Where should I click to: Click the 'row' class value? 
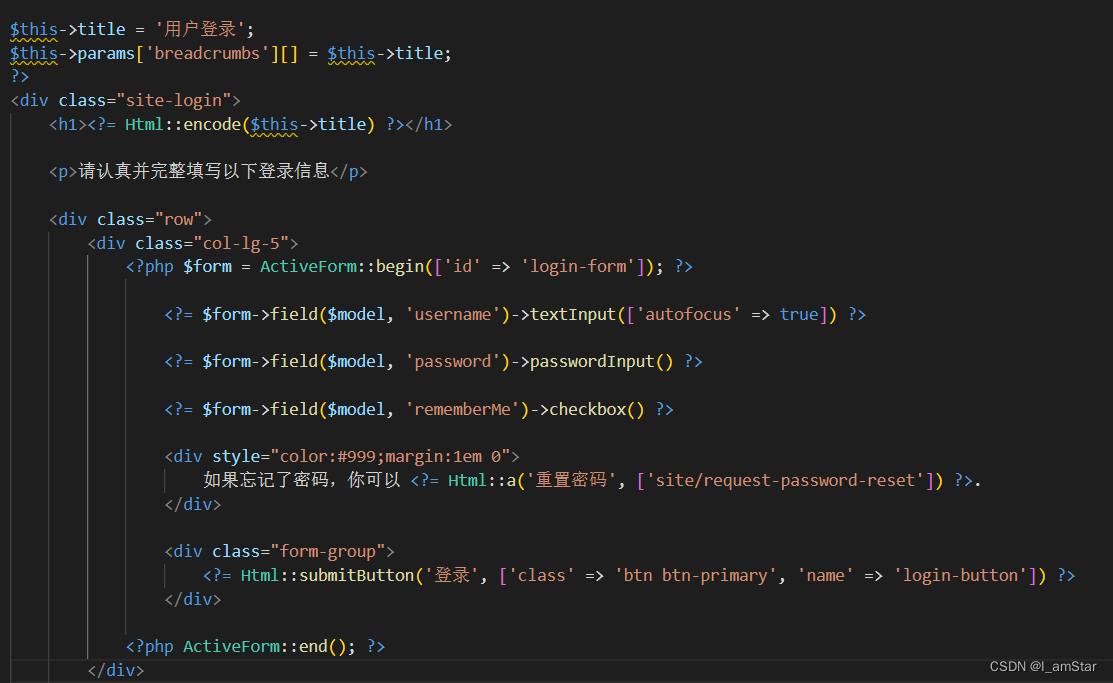point(178,219)
